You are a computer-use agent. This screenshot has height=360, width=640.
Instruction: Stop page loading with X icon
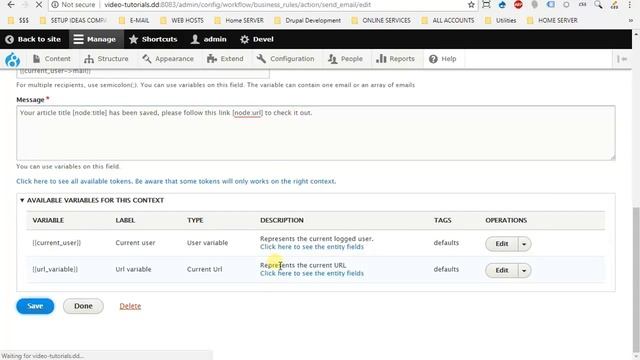coord(38,4)
